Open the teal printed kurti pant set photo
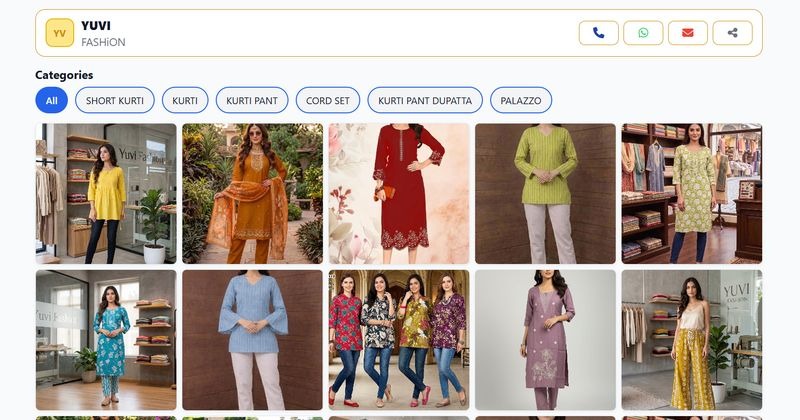This screenshot has height=420, width=800. pos(106,340)
